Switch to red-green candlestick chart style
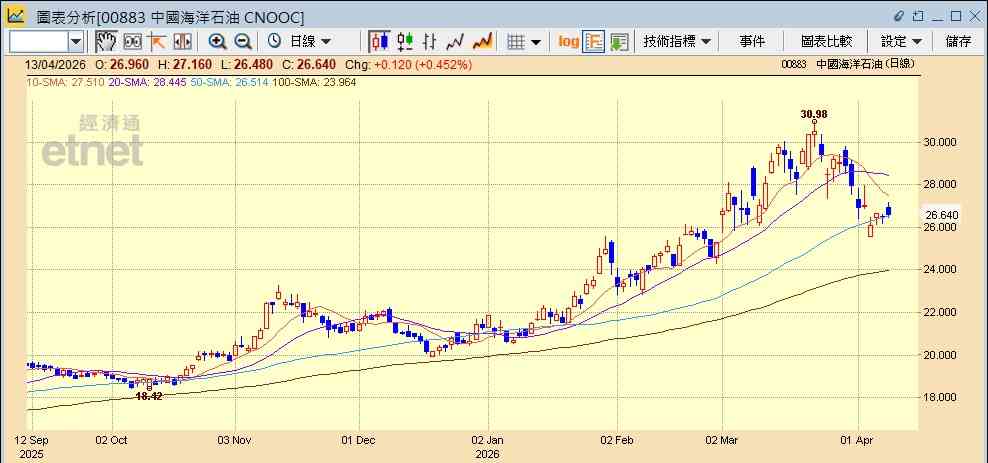 coord(405,42)
